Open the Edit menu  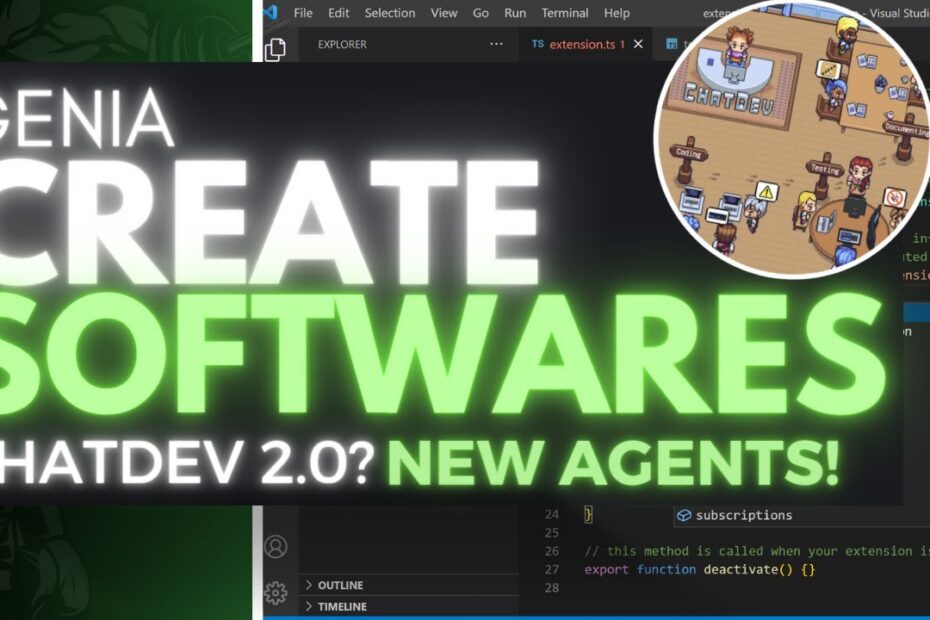pos(339,13)
